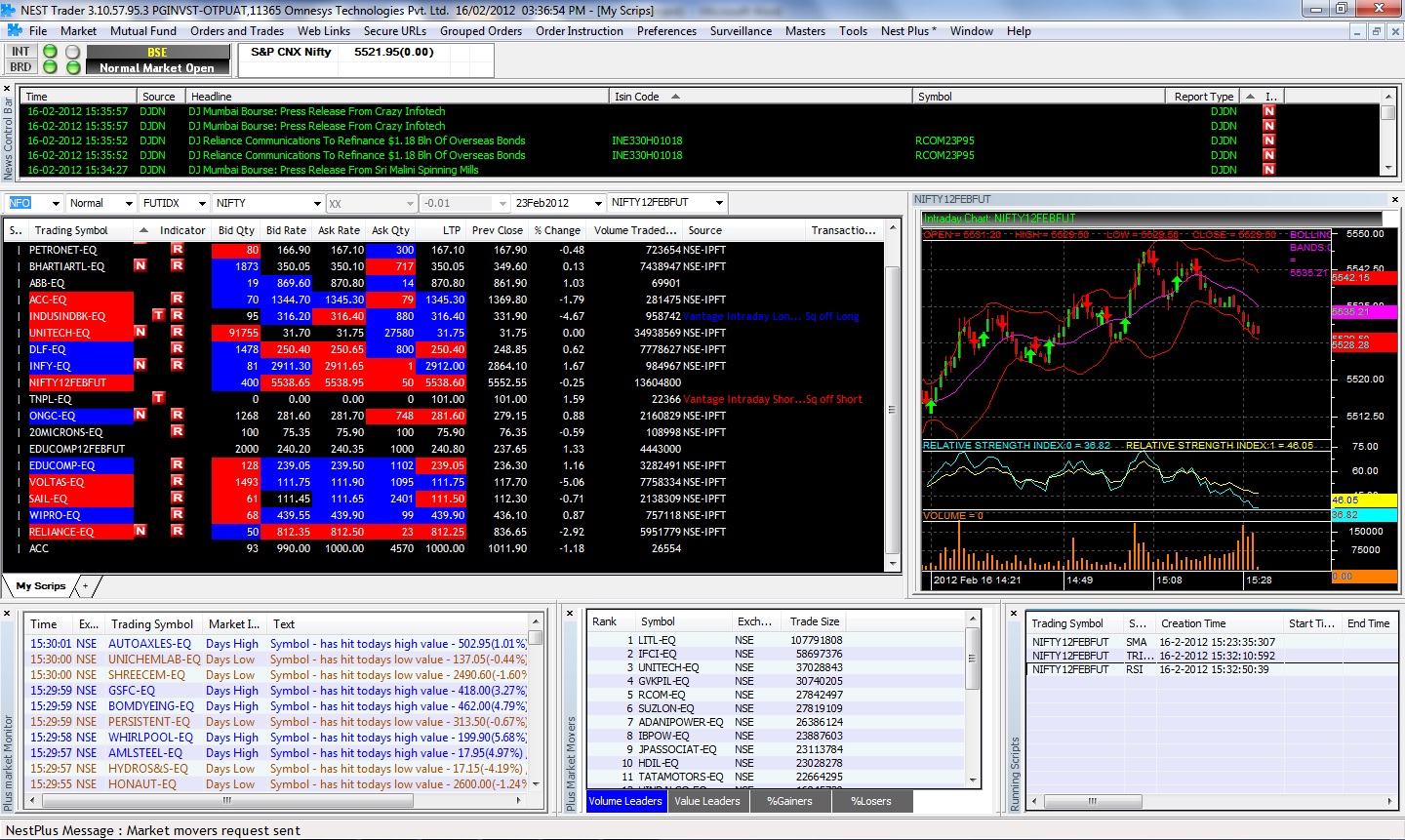Click the R indicator icon in ACC-EQ row

(178, 300)
